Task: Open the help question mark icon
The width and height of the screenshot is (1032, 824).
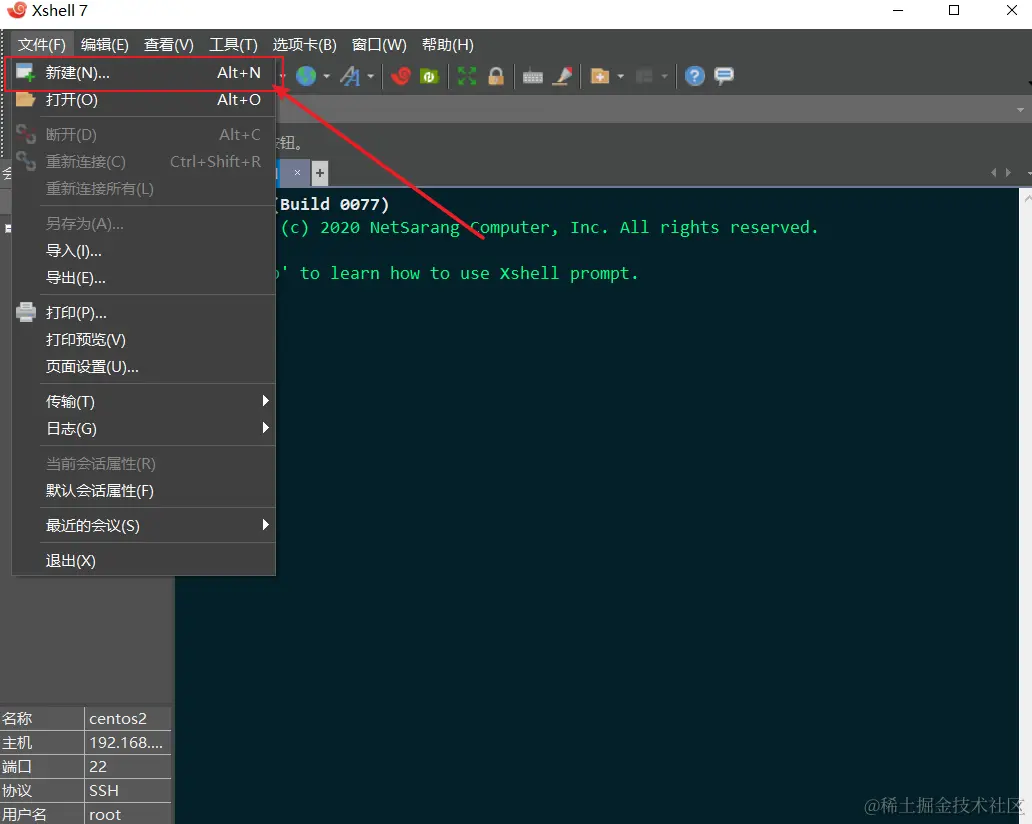Action: click(694, 76)
